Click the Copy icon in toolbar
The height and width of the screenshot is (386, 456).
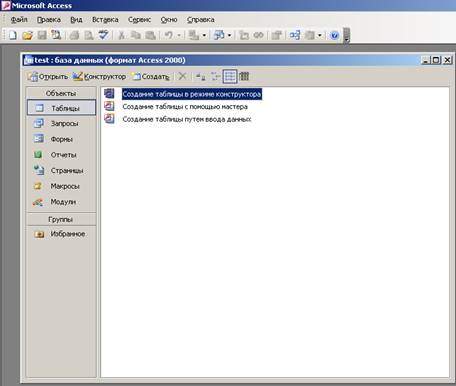pyautogui.click(x=136, y=35)
